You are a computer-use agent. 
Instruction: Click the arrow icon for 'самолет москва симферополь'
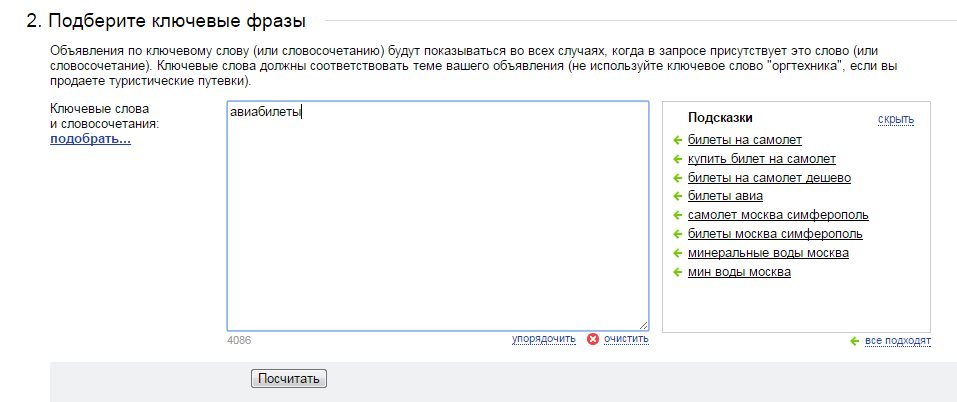coord(677,215)
